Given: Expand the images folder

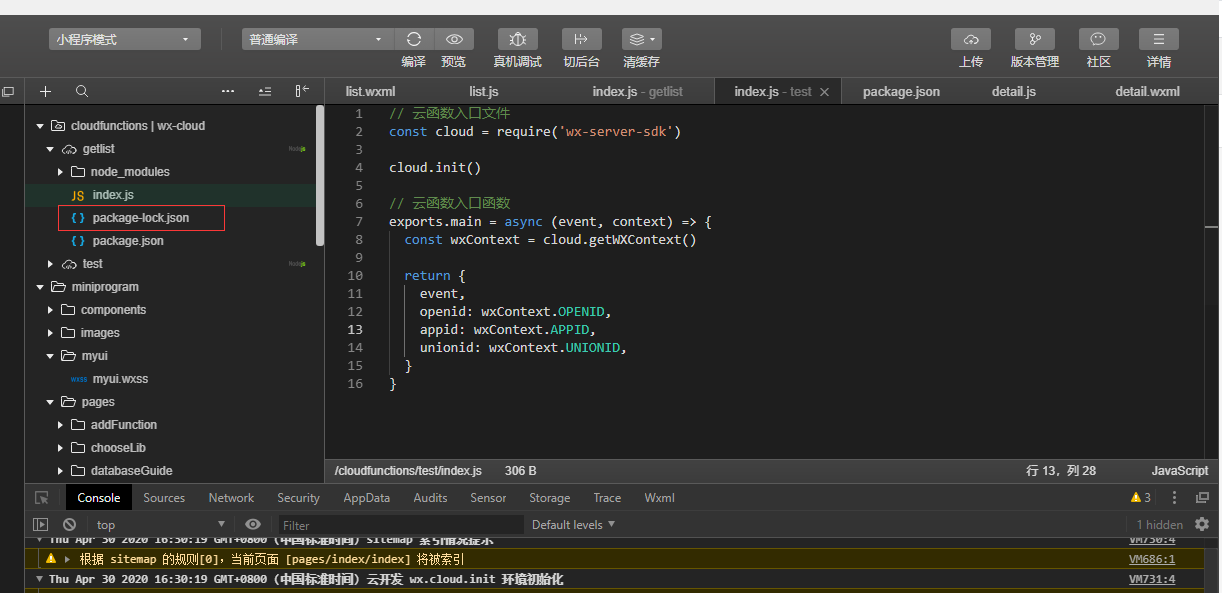Looking at the screenshot, I should [x=51, y=333].
